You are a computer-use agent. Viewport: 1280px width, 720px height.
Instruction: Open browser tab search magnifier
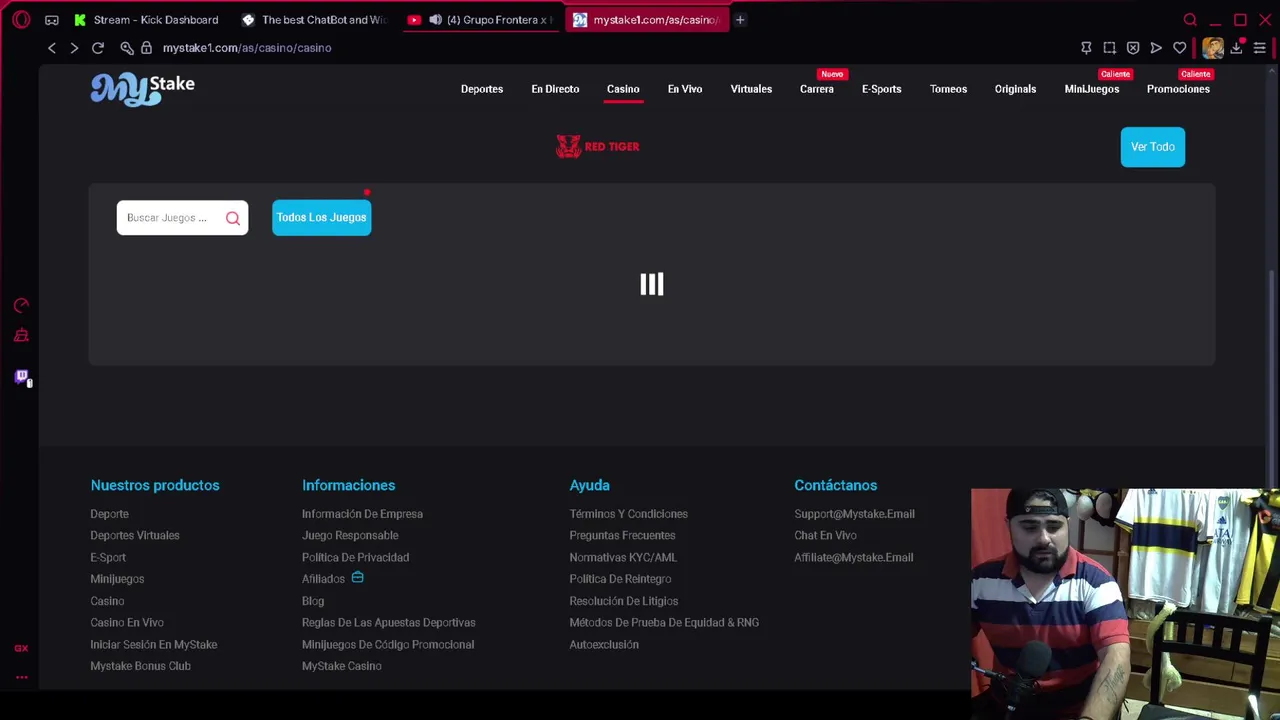[x=1190, y=20]
